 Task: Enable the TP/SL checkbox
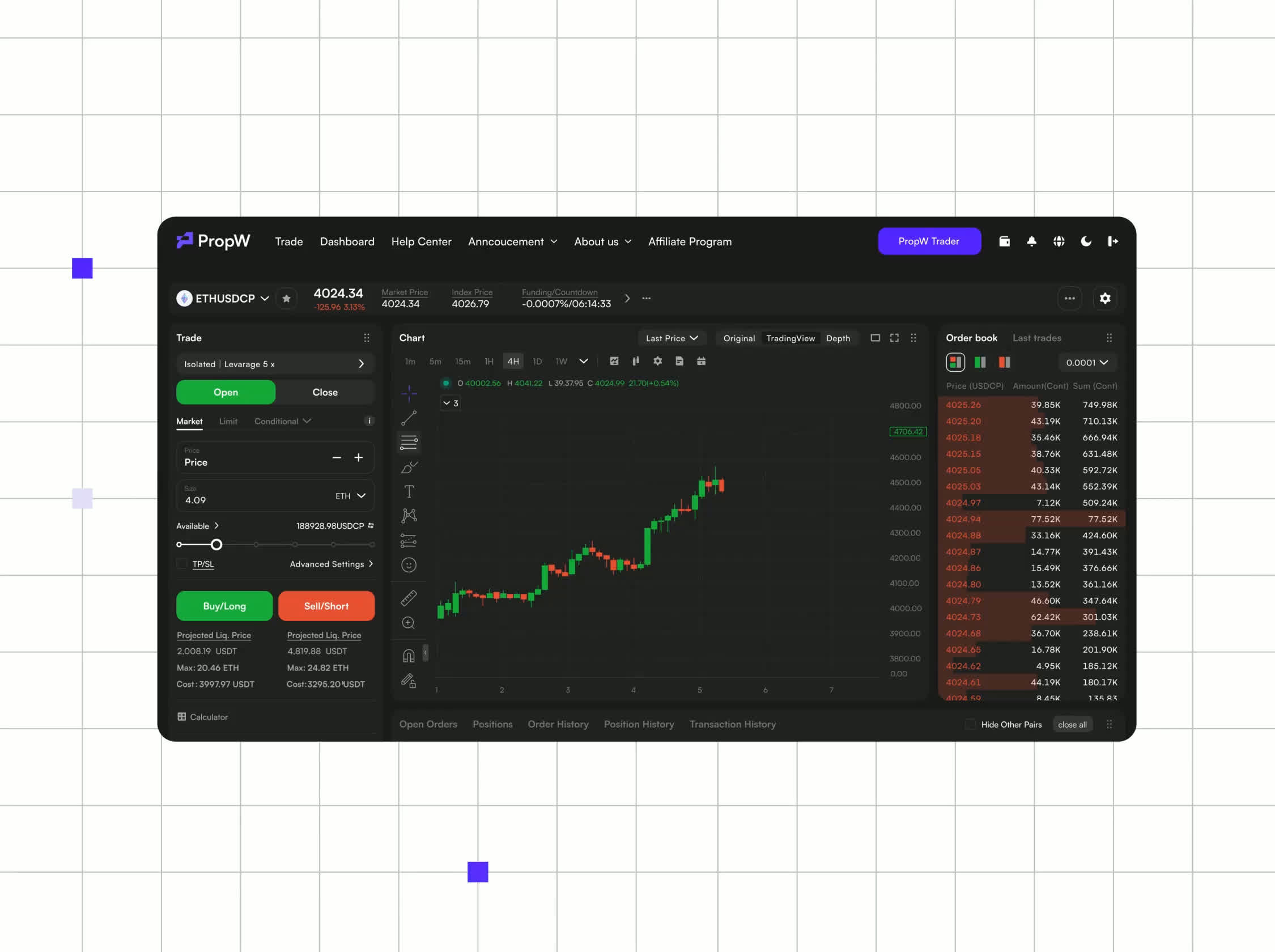pos(181,564)
